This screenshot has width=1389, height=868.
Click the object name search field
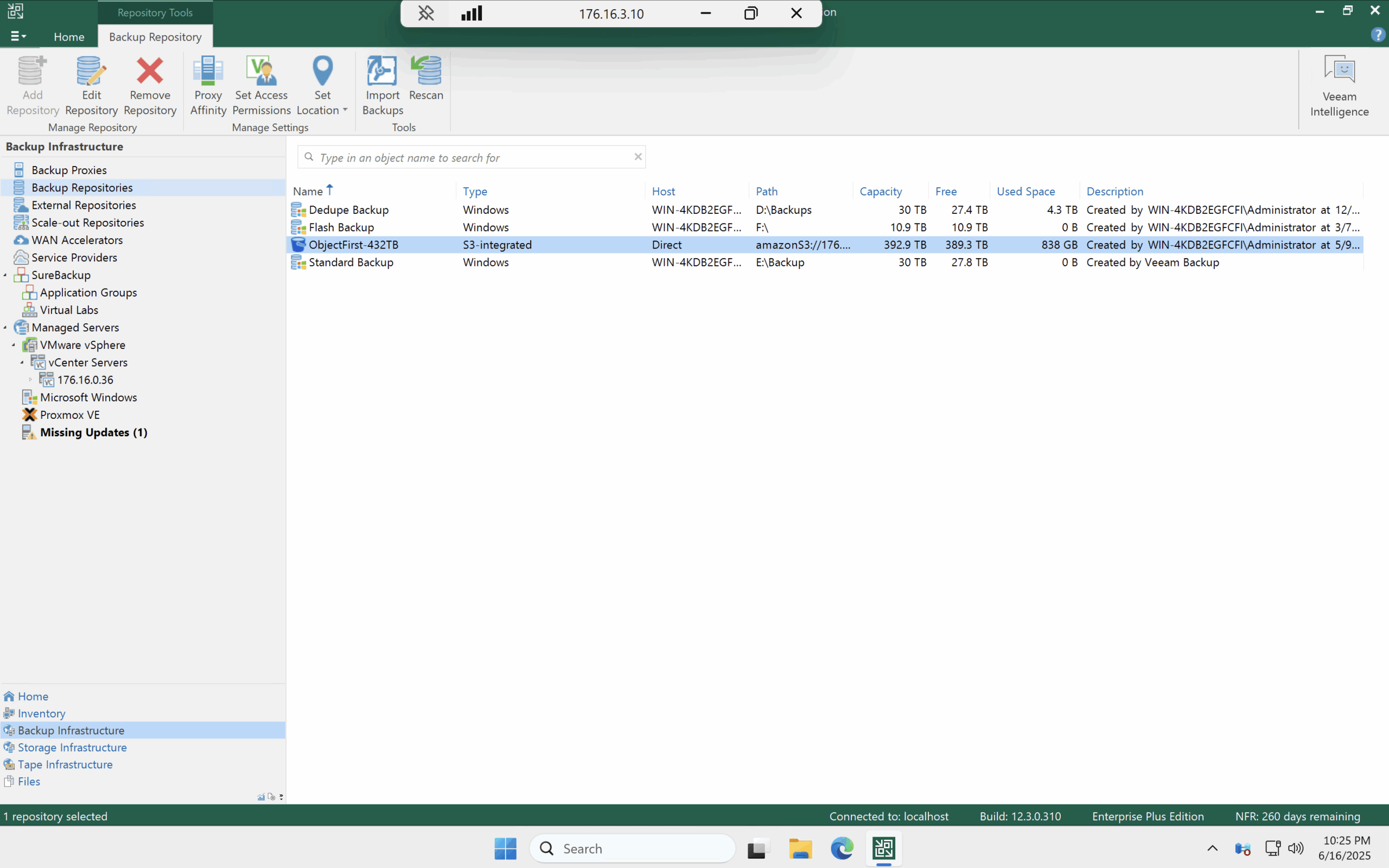pos(470,157)
